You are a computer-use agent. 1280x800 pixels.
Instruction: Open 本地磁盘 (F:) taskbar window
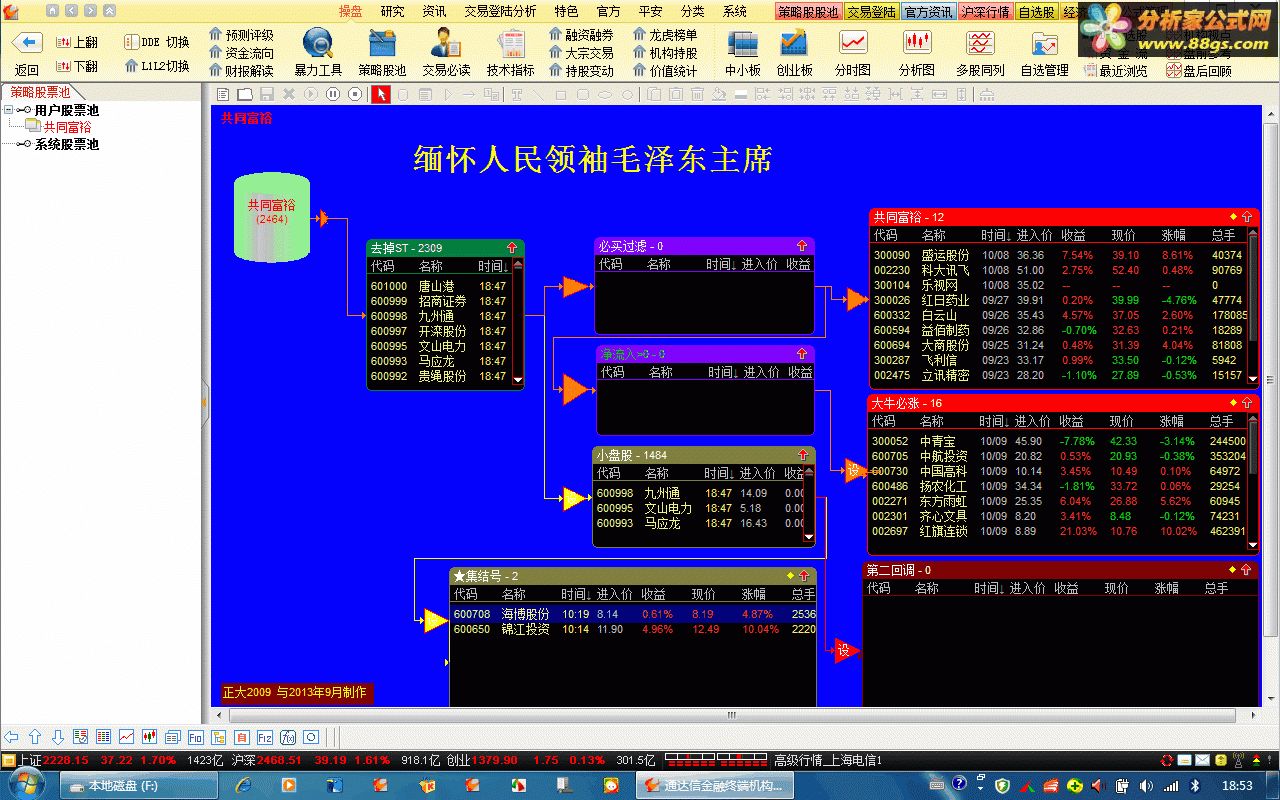coord(138,786)
